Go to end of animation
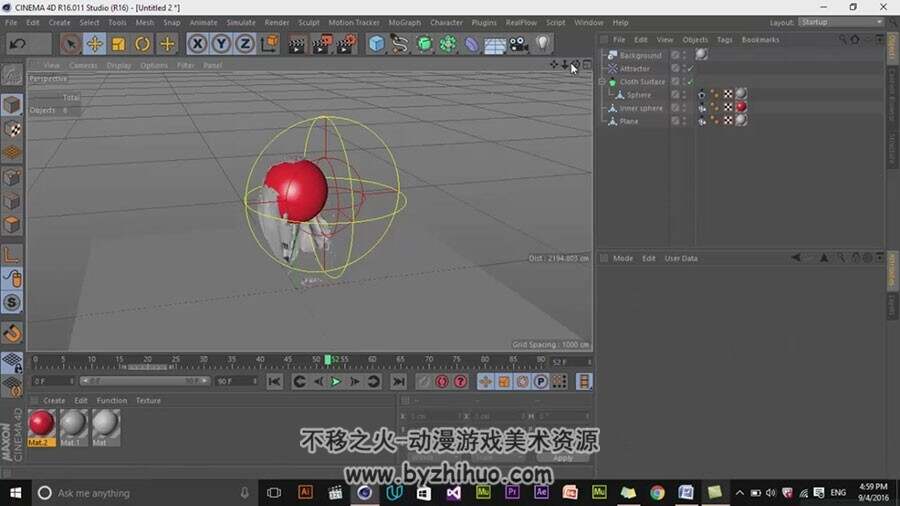This screenshot has height=506, width=900. coord(398,382)
